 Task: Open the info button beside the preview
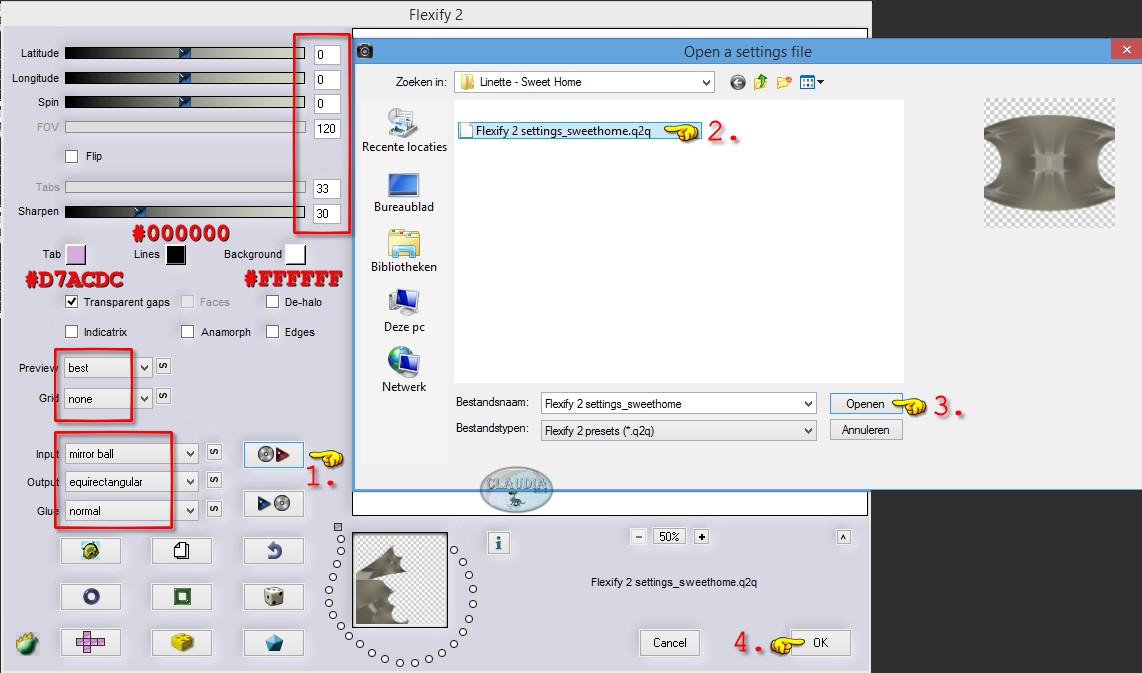(x=498, y=543)
